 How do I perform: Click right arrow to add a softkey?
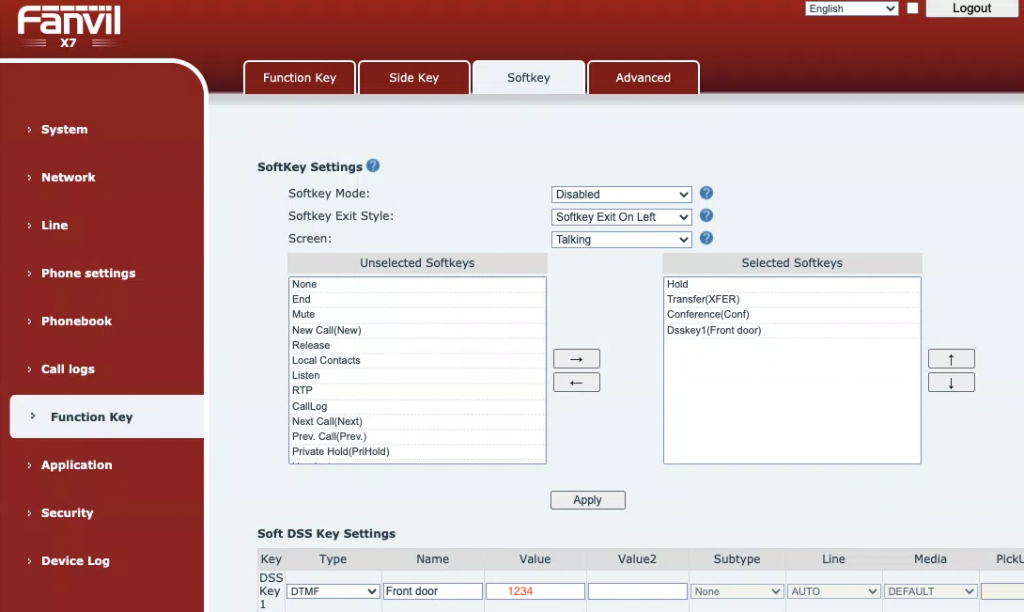(577, 358)
